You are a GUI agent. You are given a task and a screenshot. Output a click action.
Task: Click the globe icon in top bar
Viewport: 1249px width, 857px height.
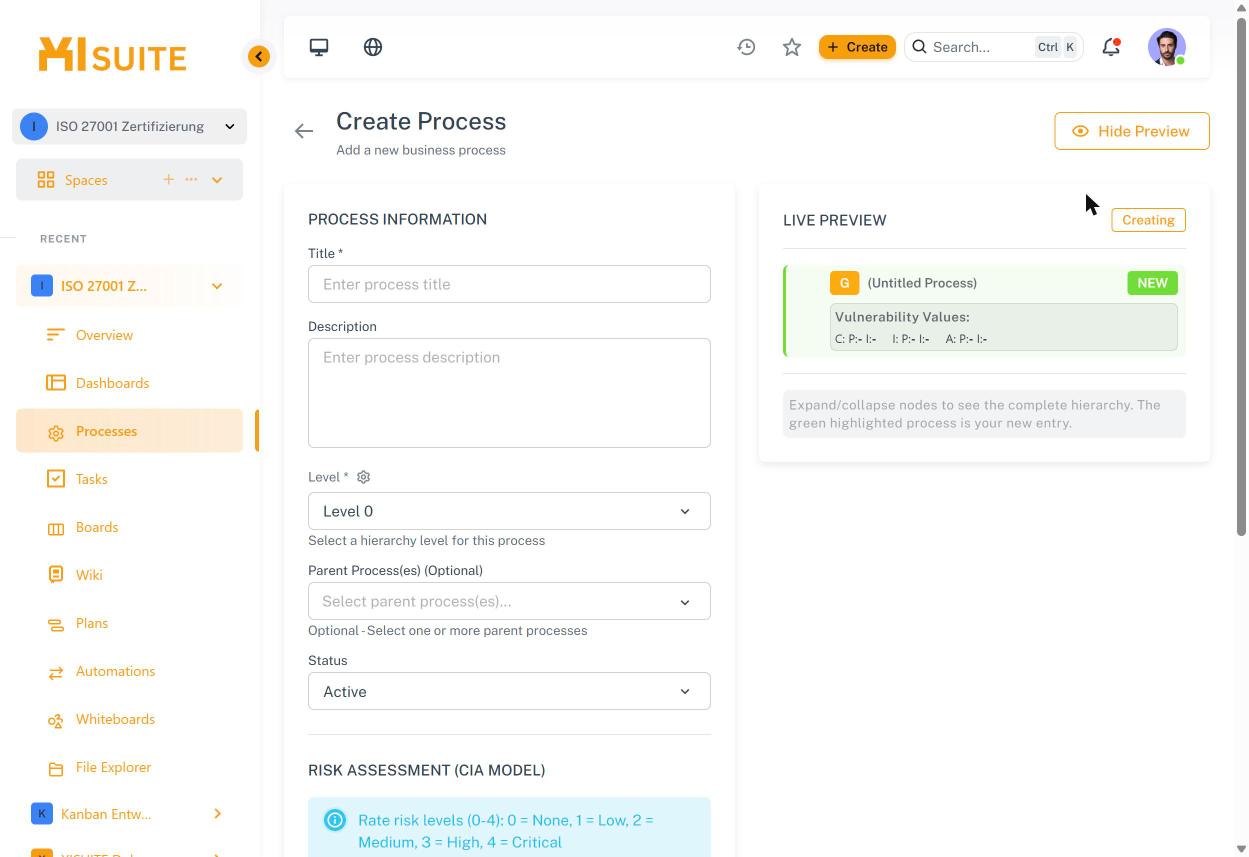tap(373, 47)
